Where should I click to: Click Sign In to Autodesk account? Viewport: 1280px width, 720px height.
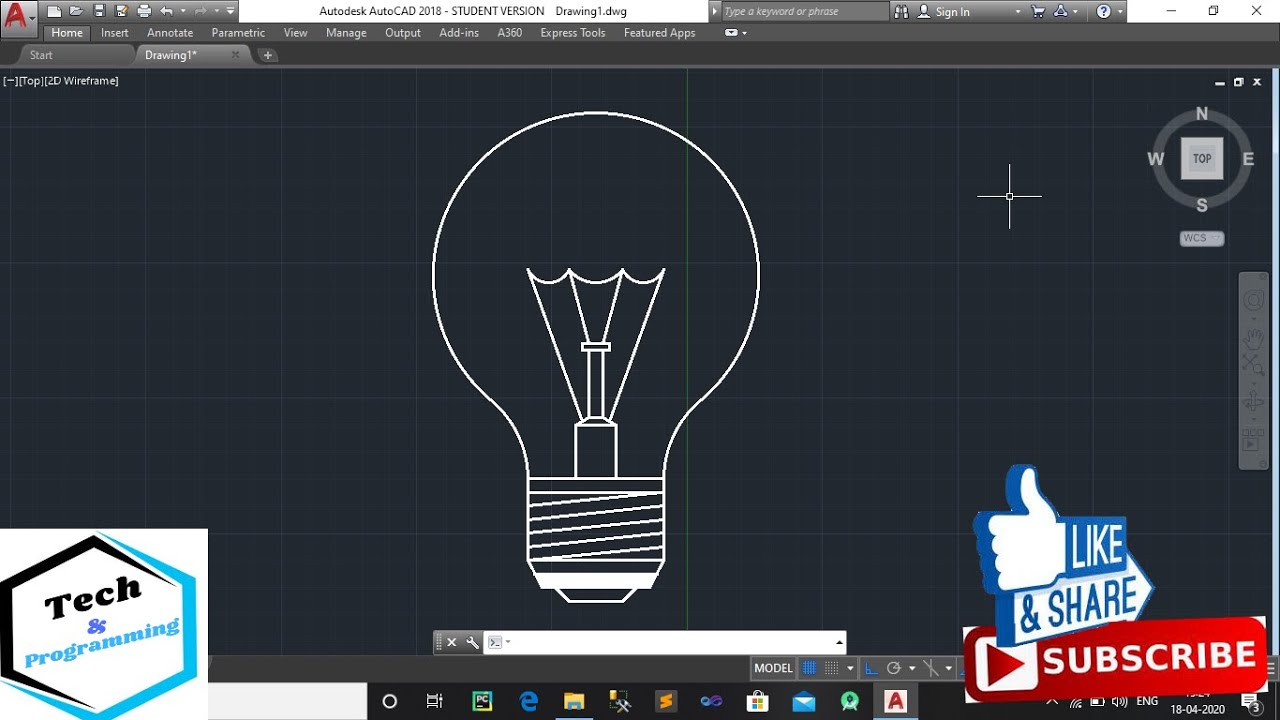pyautogui.click(x=944, y=12)
